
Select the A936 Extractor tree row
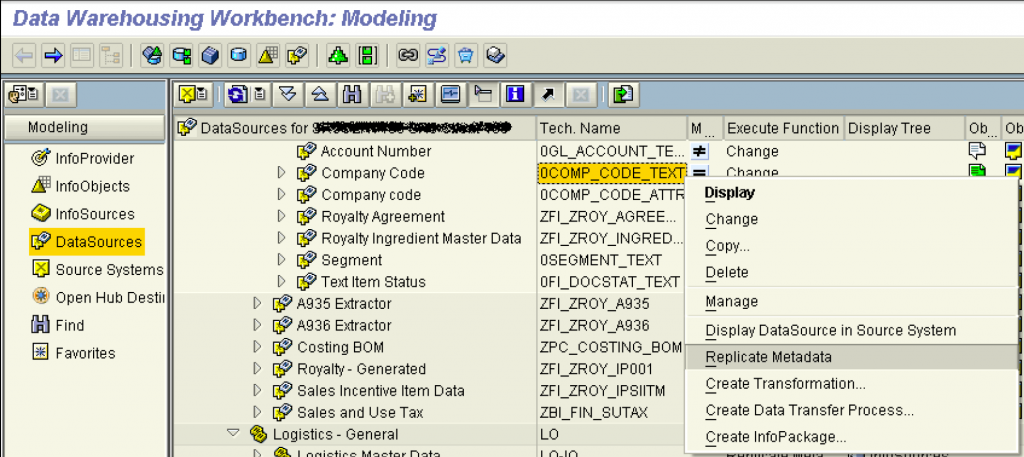point(344,325)
